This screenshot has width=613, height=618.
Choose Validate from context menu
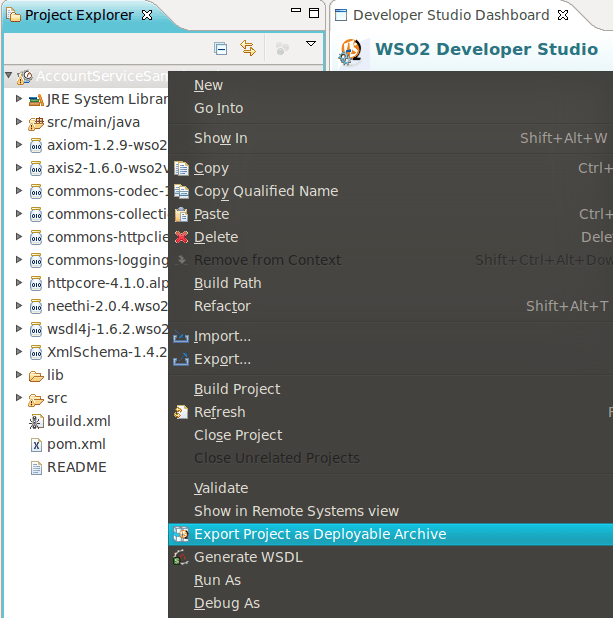391,488
